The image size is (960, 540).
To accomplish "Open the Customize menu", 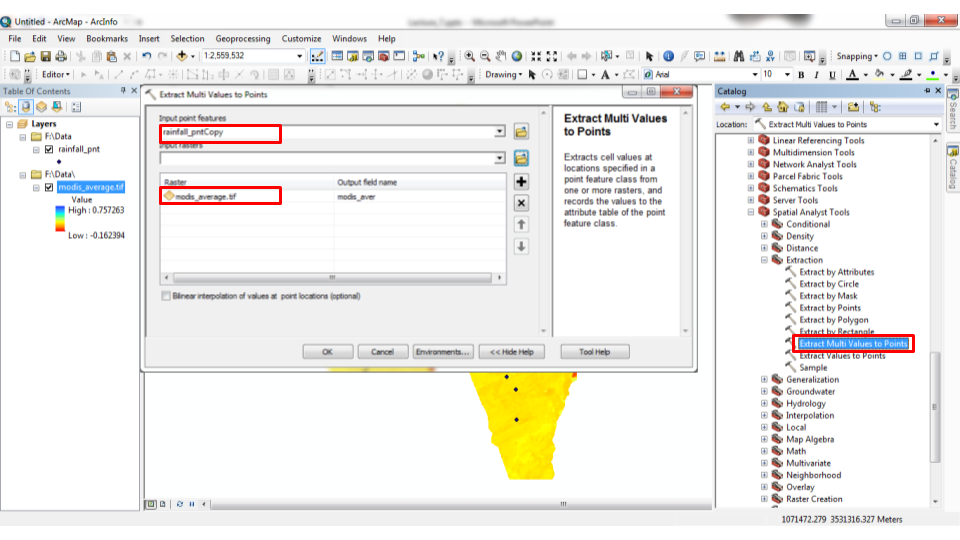I will [x=301, y=39].
